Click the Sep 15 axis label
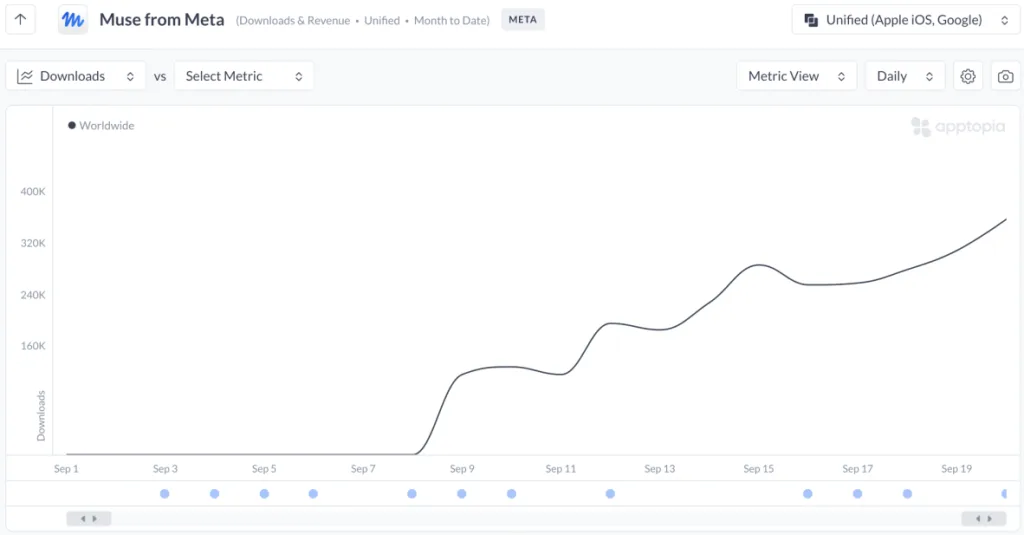This screenshot has height=535, width=1024. tap(758, 469)
